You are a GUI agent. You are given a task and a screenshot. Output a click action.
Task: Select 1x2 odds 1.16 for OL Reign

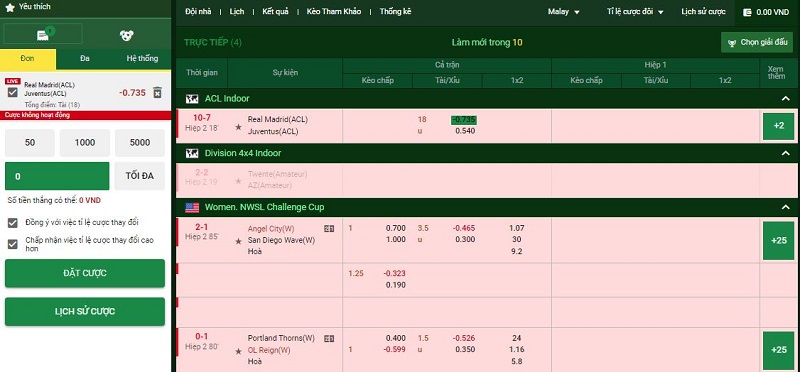click(517, 350)
